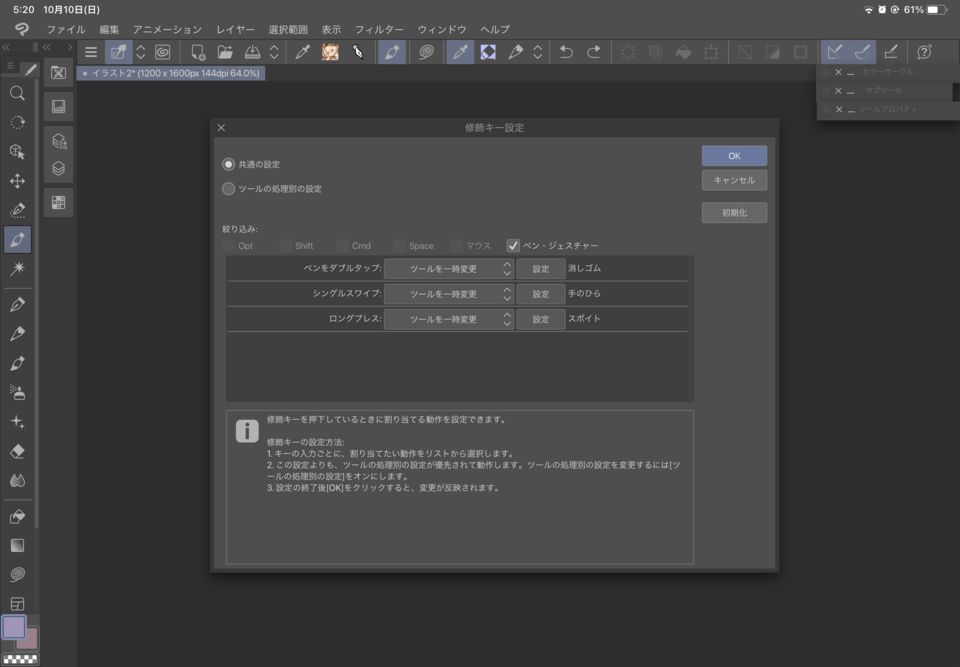Open the 選択範囲 menu
This screenshot has height=667, width=960.
[x=288, y=29]
